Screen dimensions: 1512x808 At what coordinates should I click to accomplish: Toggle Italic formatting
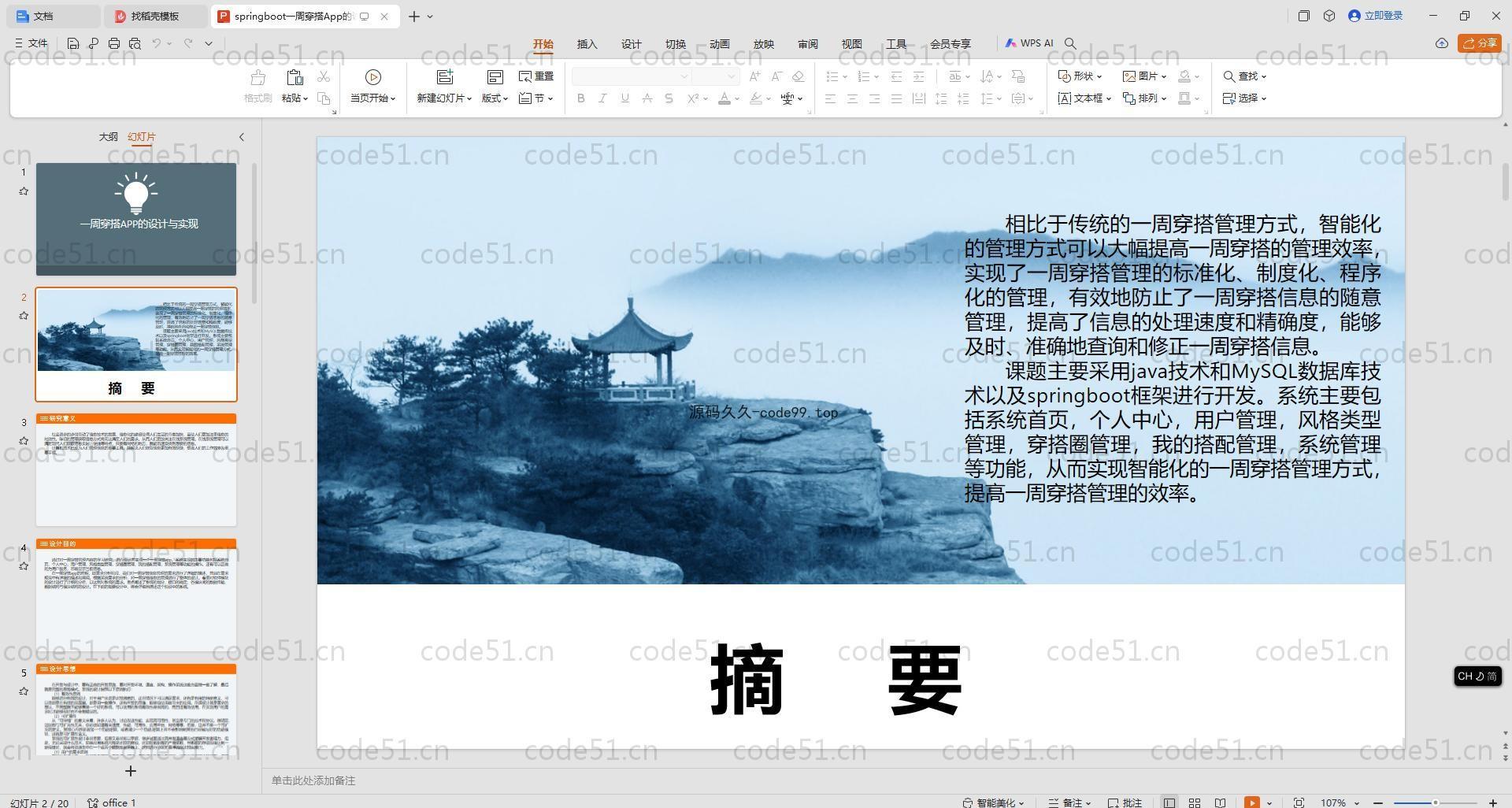pyautogui.click(x=603, y=98)
